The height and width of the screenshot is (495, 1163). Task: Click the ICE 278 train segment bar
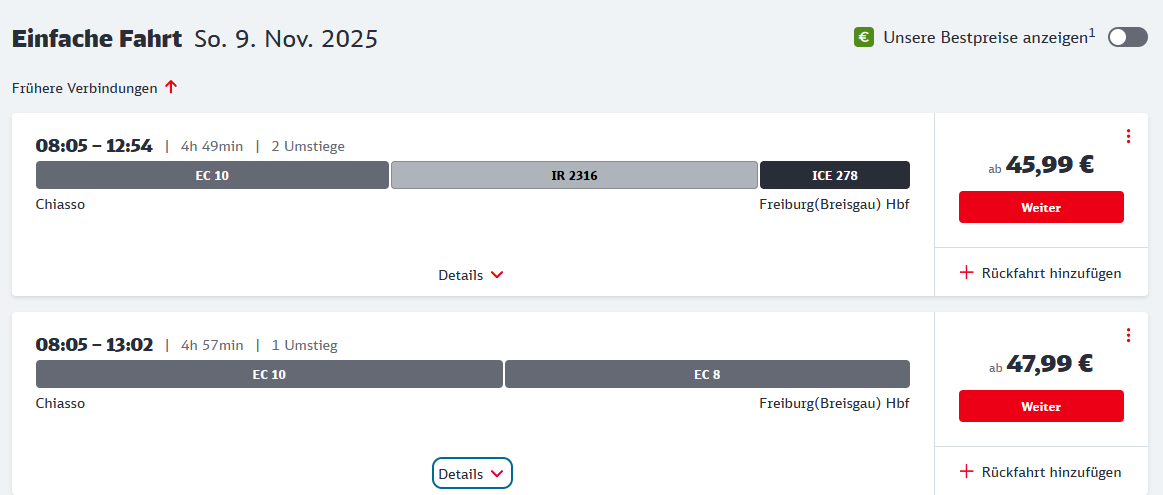pyautogui.click(x=834, y=175)
